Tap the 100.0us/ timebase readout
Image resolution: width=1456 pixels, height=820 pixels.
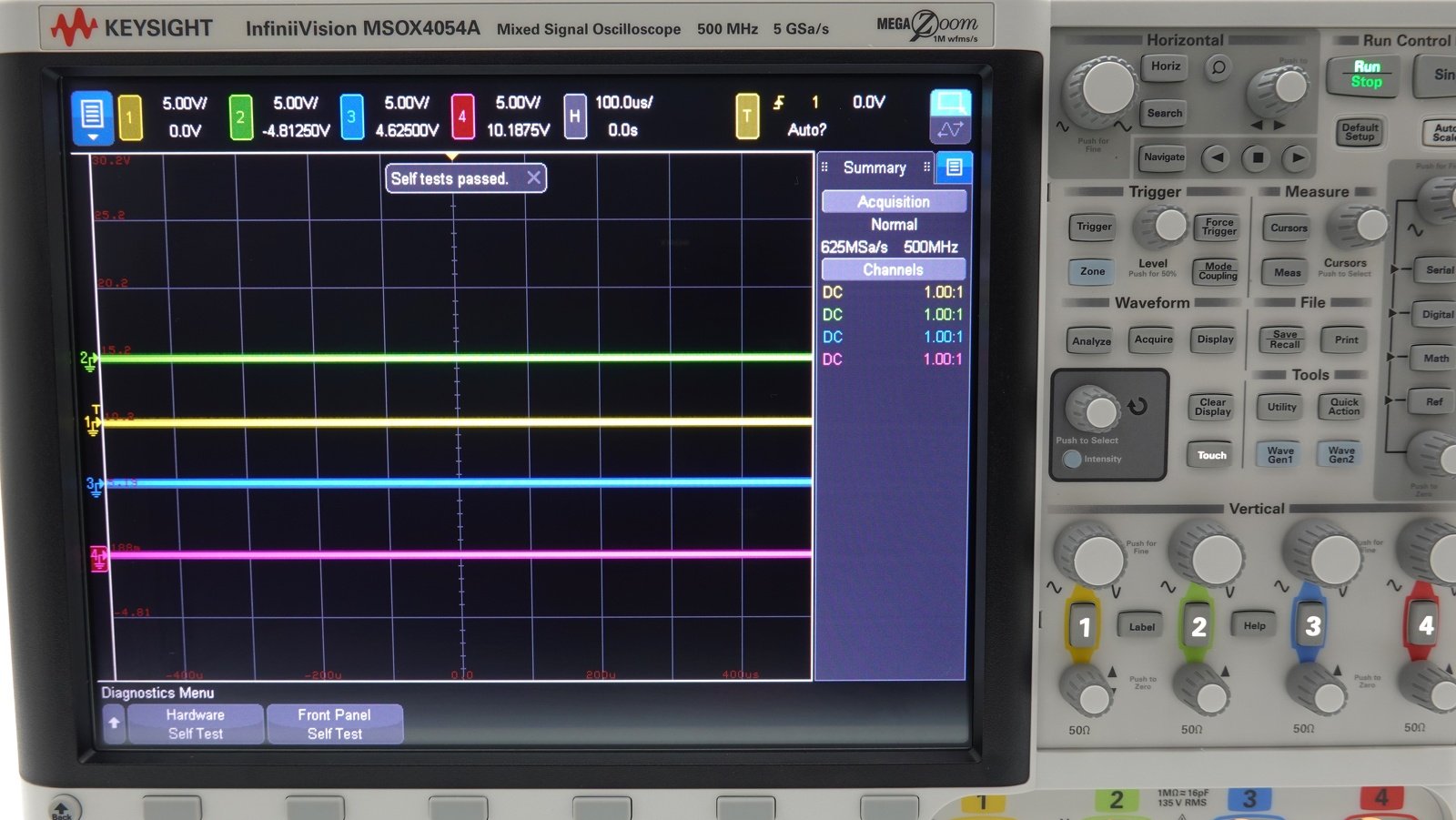(623, 103)
